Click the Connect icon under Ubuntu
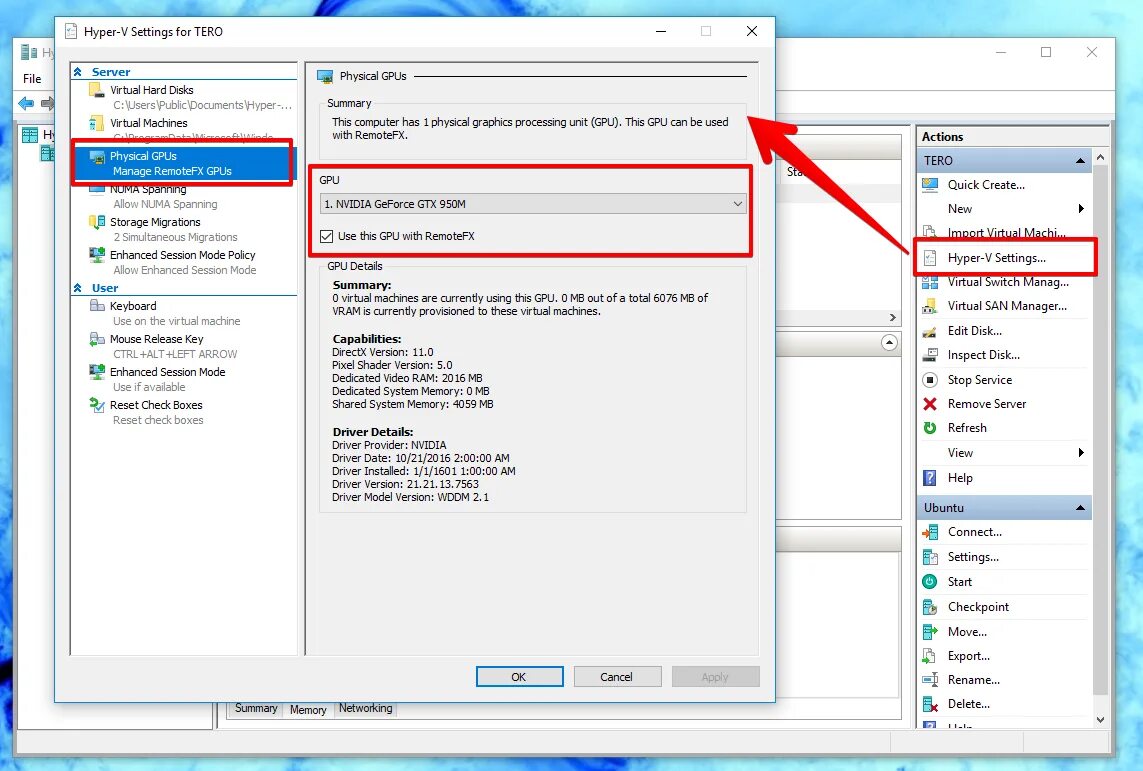 tap(930, 532)
